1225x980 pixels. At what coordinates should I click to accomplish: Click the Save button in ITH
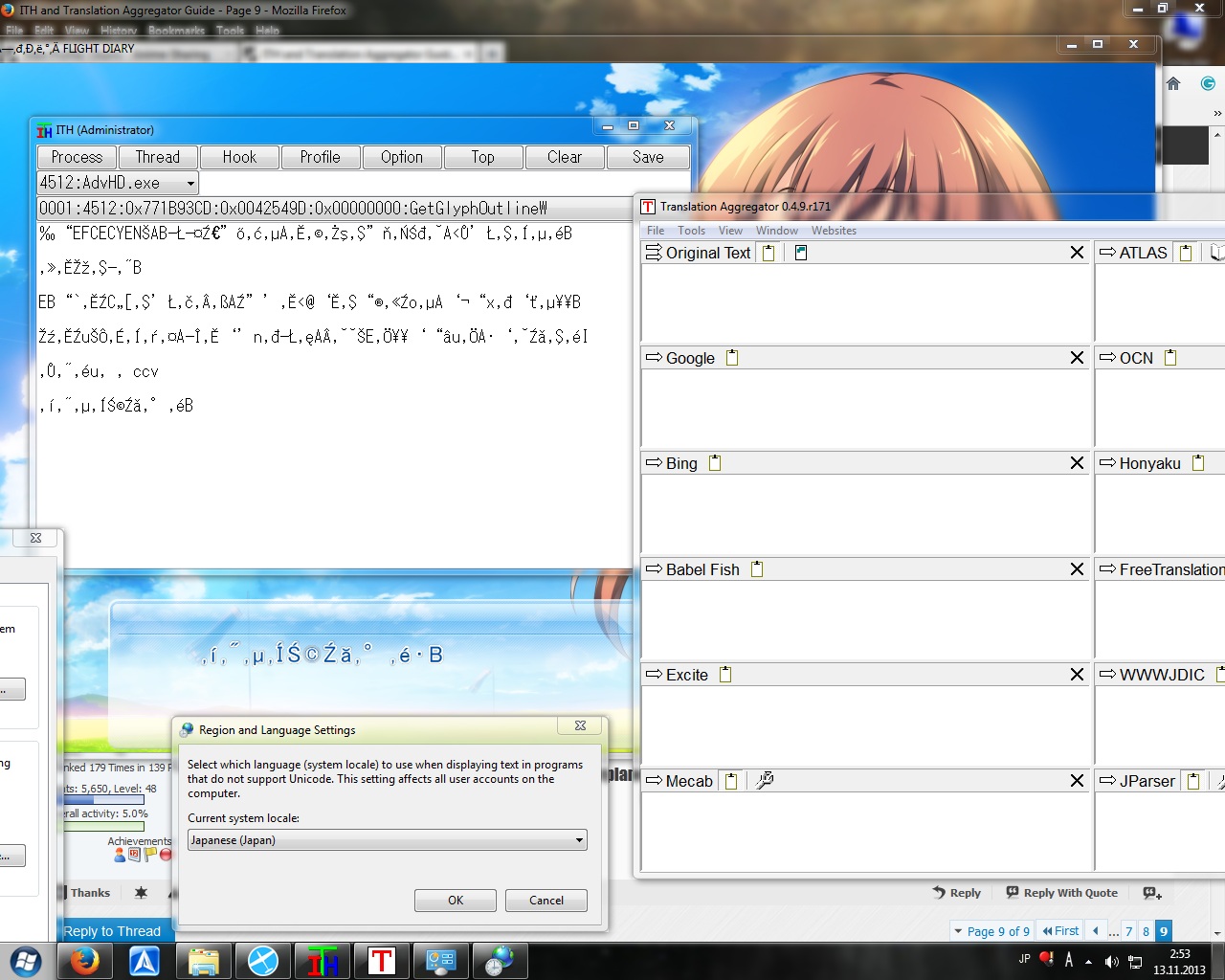coord(648,157)
